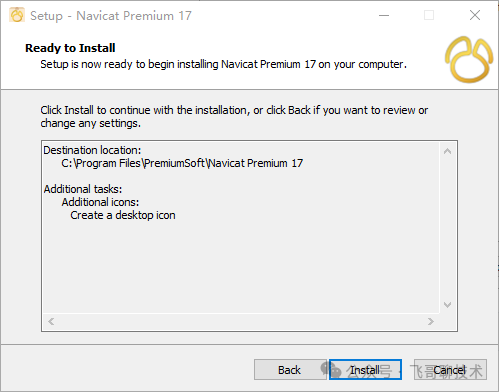Go Back to the previous setup step
The width and height of the screenshot is (499, 392).
[x=290, y=370]
